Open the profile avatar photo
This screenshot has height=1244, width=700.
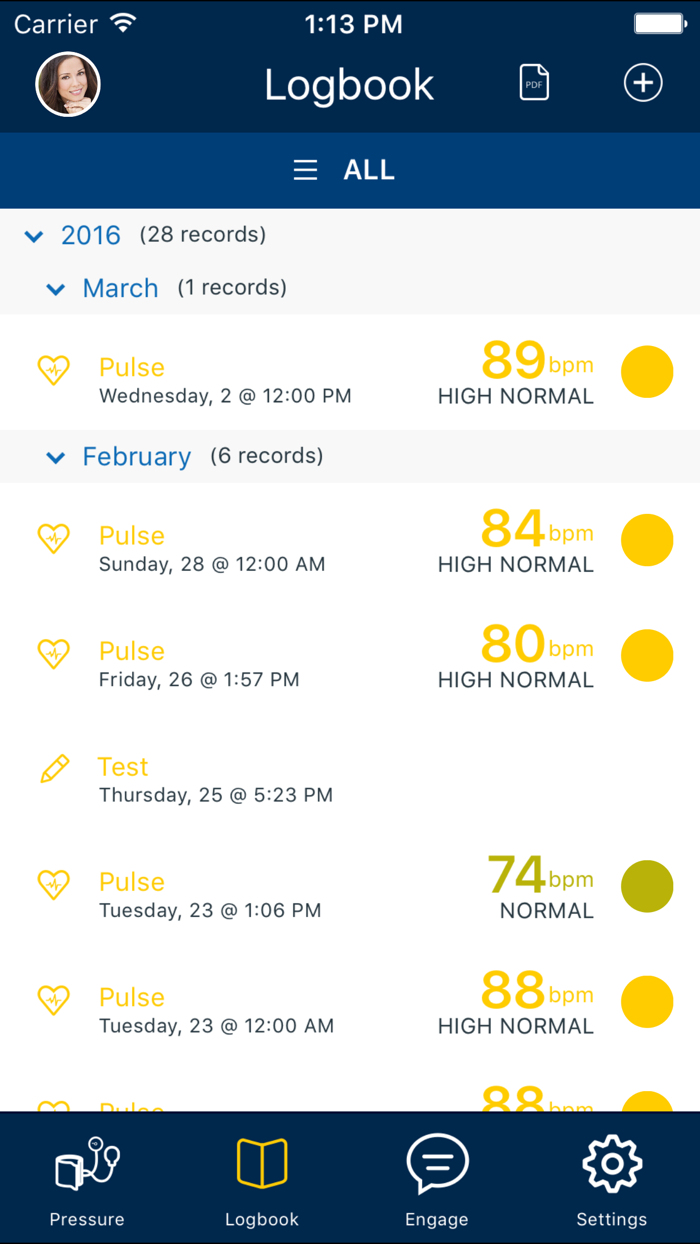[68, 84]
